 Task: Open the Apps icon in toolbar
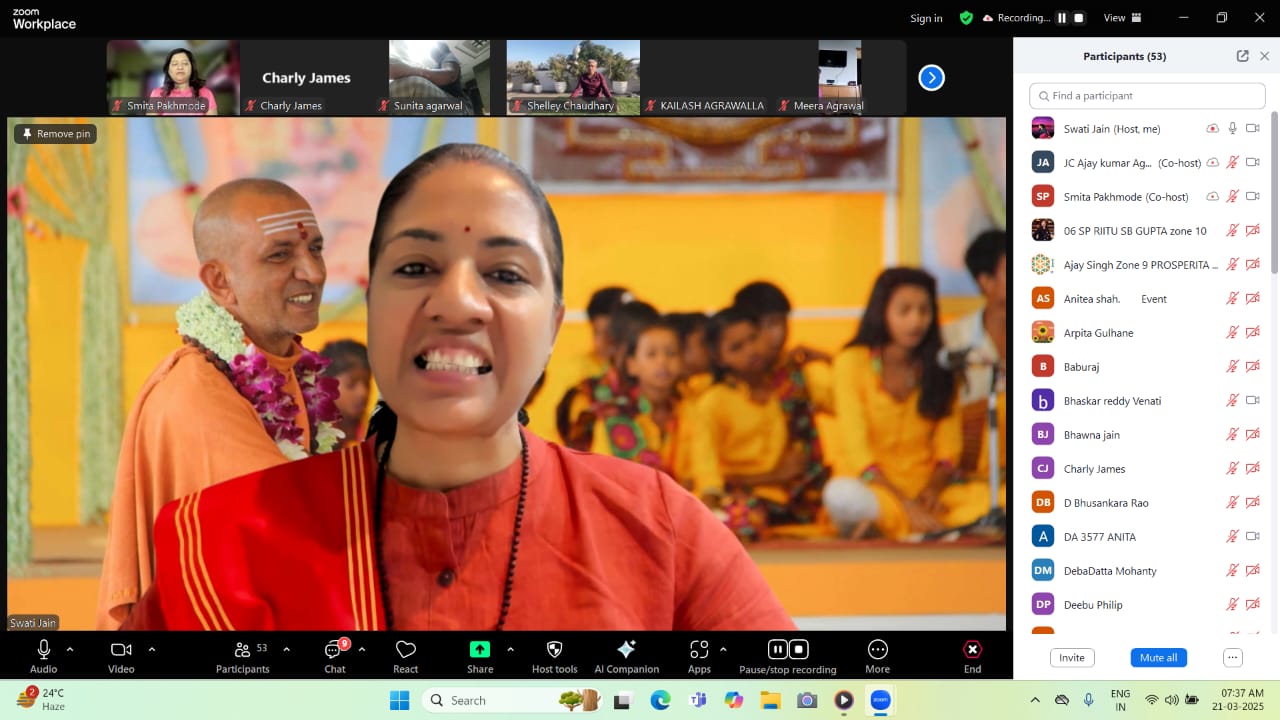(699, 650)
